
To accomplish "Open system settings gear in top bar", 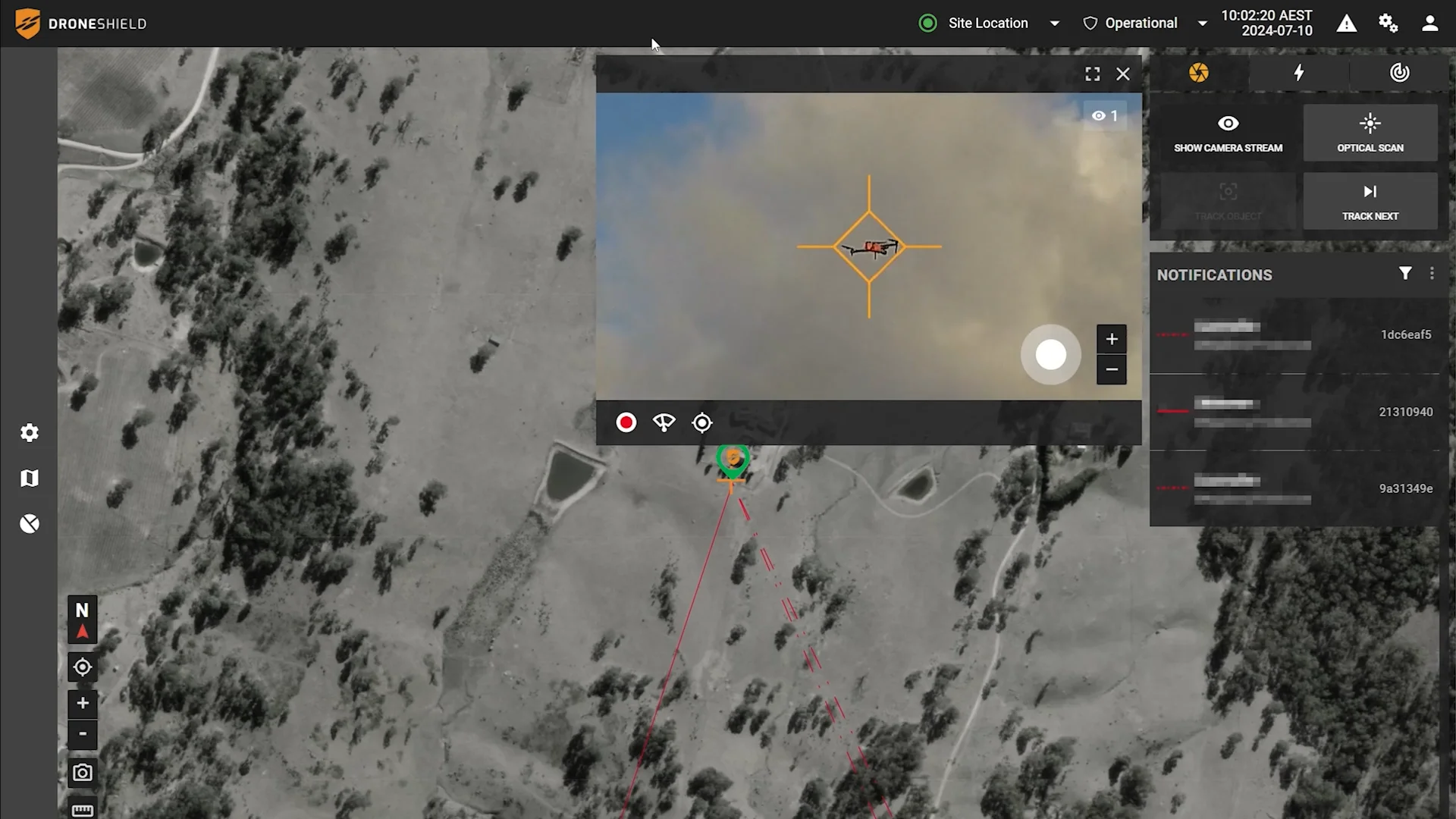I will [x=1388, y=23].
